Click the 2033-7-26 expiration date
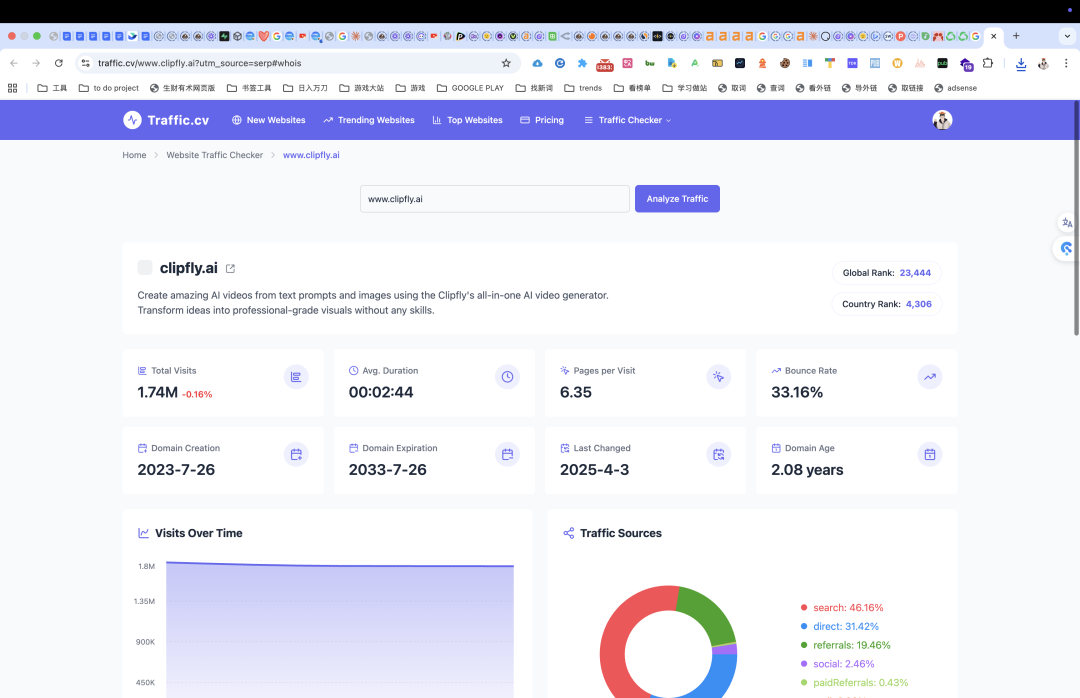This screenshot has width=1080, height=698. click(388, 470)
